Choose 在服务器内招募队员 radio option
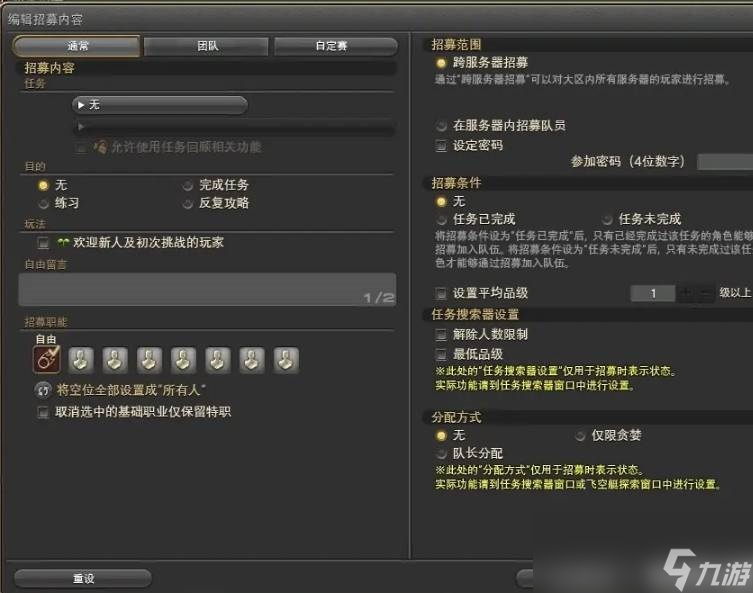753x593 pixels. click(x=441, y=126)
